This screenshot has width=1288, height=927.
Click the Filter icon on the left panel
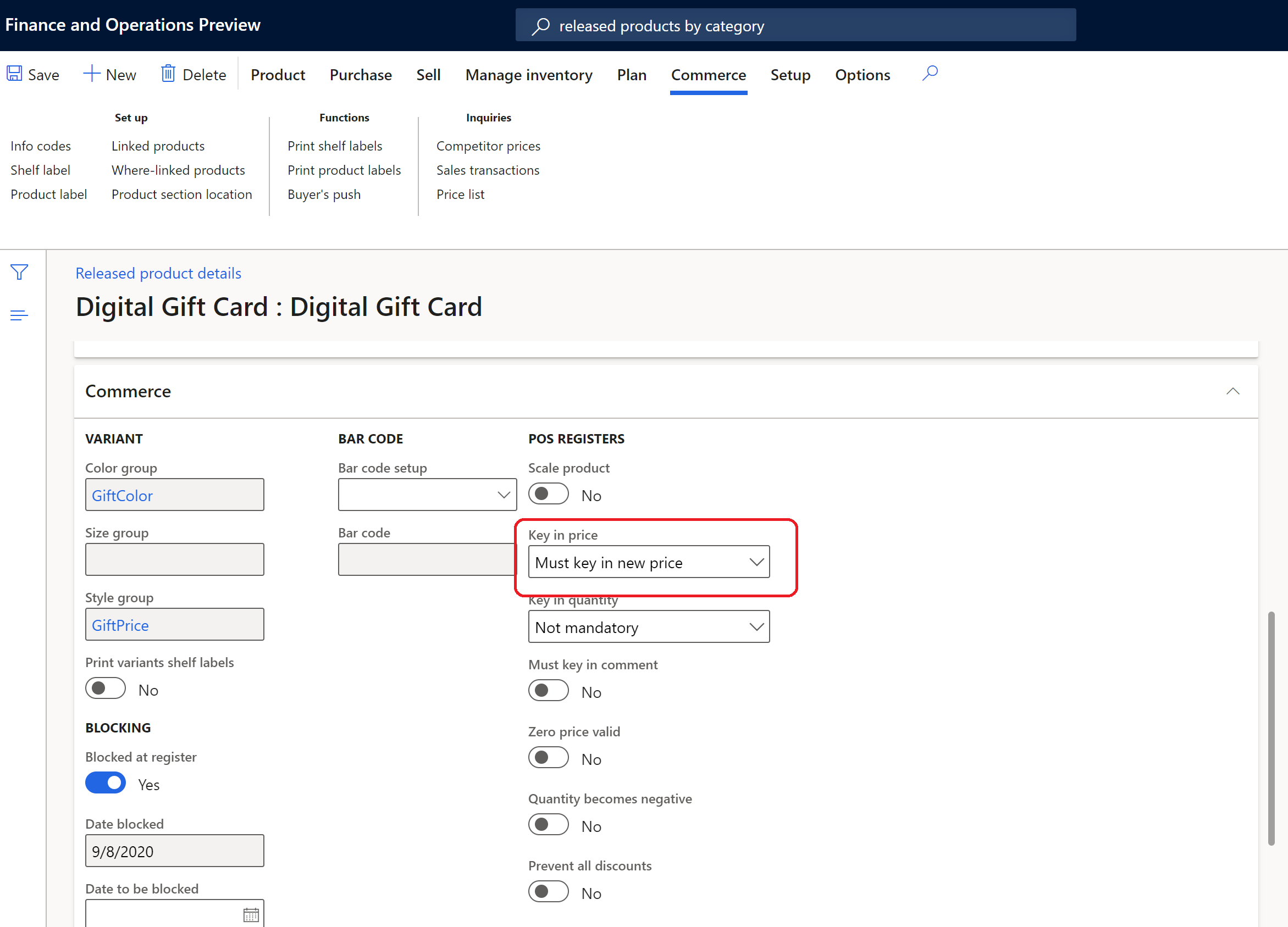coord(19,272)
